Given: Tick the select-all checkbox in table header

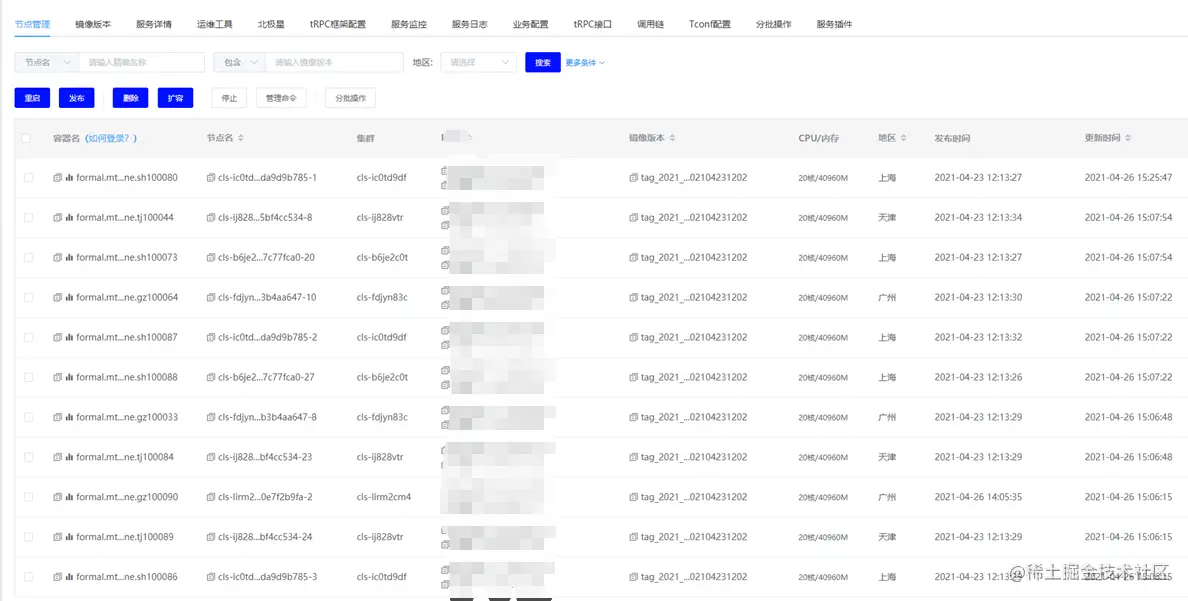Looking at the screenshot, I should 27,138.
